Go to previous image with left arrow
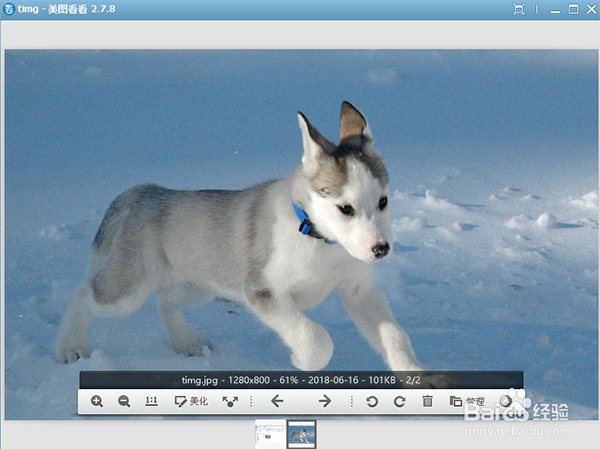 click(278, 401)
